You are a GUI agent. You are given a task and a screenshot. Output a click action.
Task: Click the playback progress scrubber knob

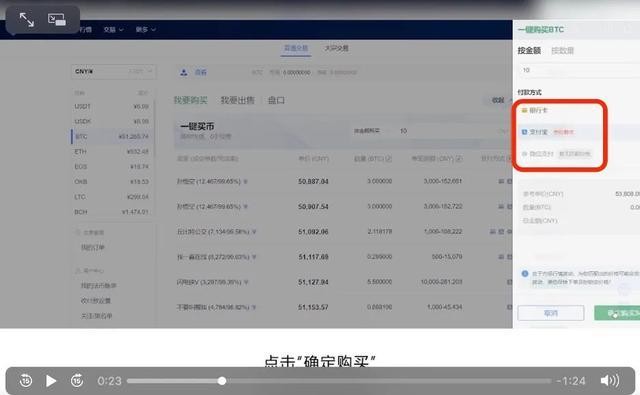[x=222, y=381]
